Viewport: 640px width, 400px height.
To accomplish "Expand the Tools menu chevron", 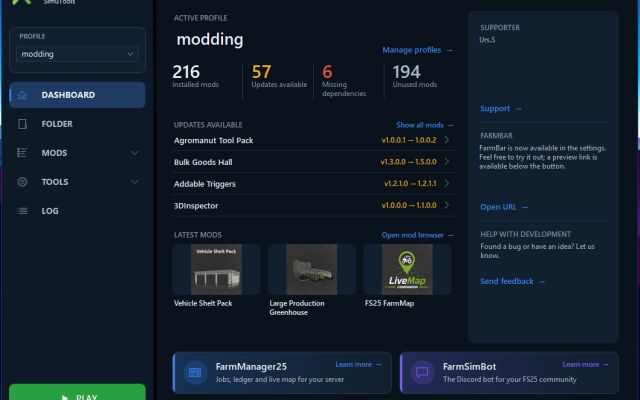I will tap(134, 182).
